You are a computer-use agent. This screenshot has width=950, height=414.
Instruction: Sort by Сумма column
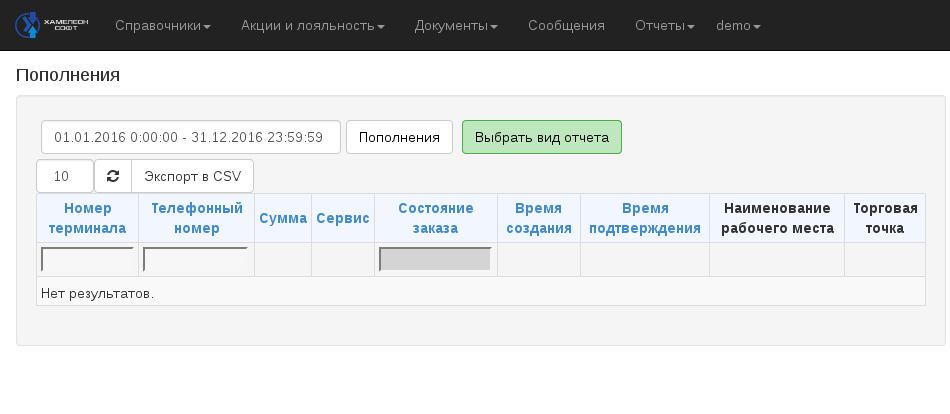click(x=283, y=218)
